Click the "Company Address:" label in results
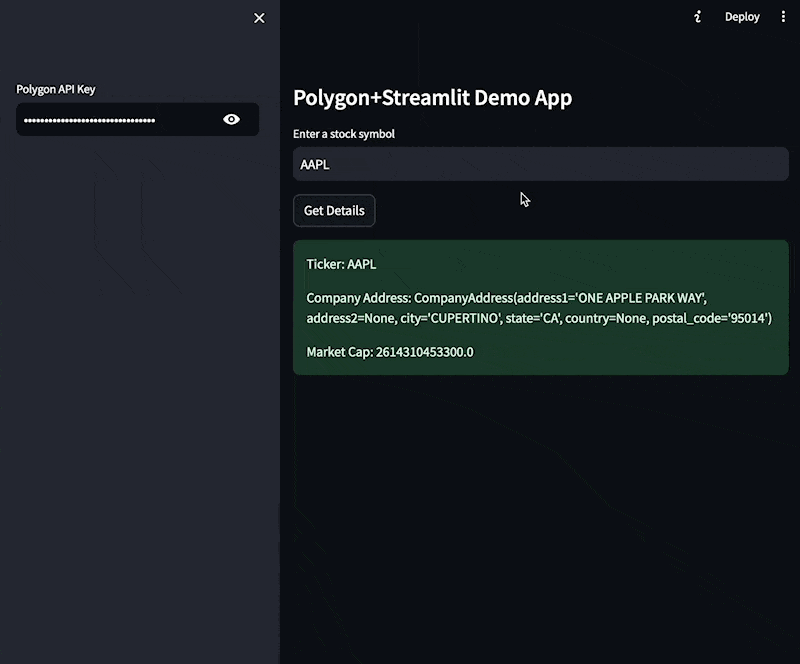The height and width of the screenshot is (664, 800). [359, 298]
